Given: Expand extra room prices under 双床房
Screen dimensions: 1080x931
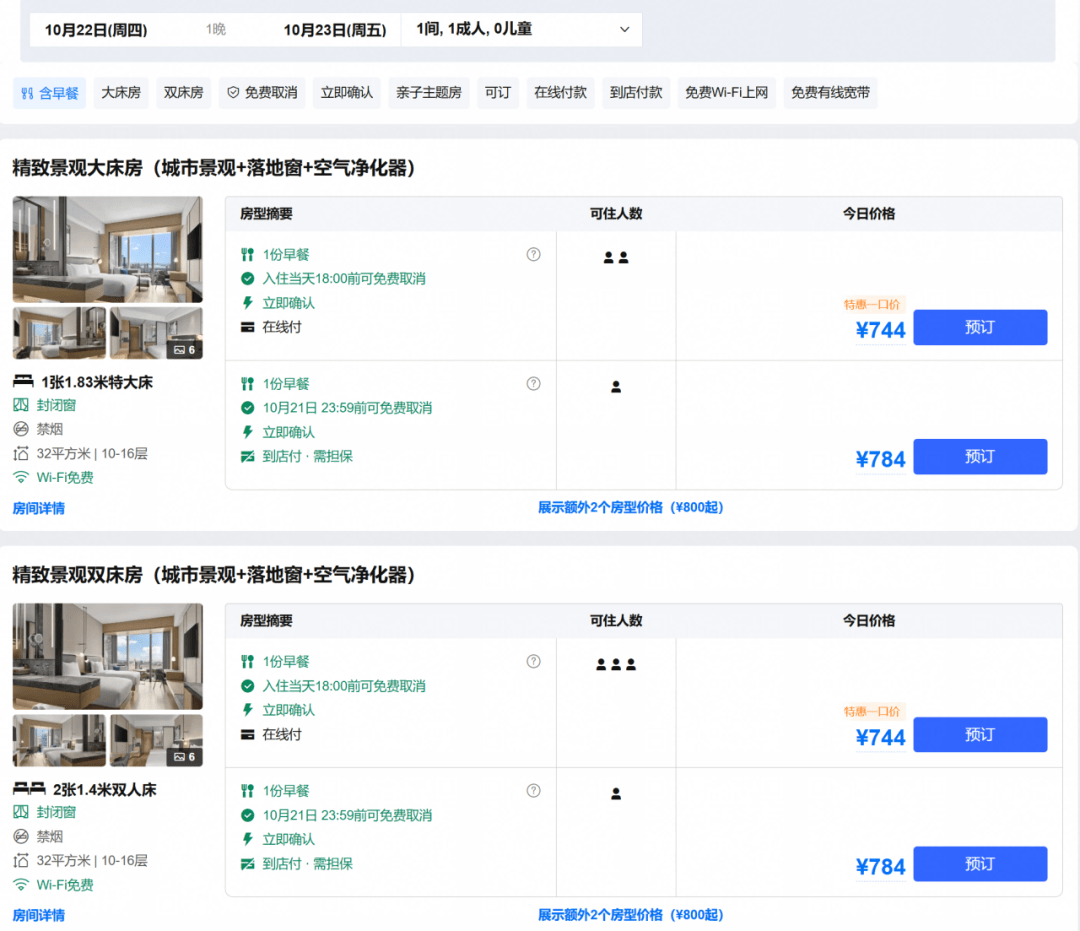Looking at the screenshot, I should point(630,914).
